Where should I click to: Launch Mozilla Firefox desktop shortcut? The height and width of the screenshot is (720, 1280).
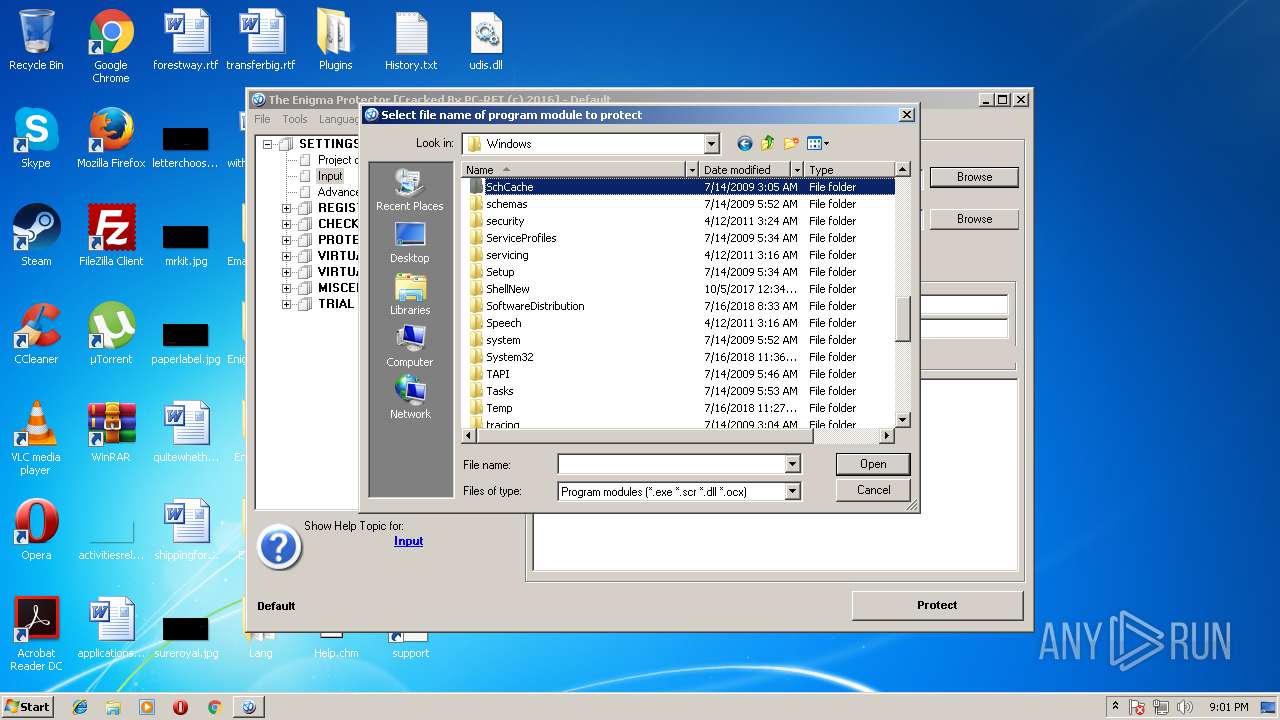[x=111, y=138]
